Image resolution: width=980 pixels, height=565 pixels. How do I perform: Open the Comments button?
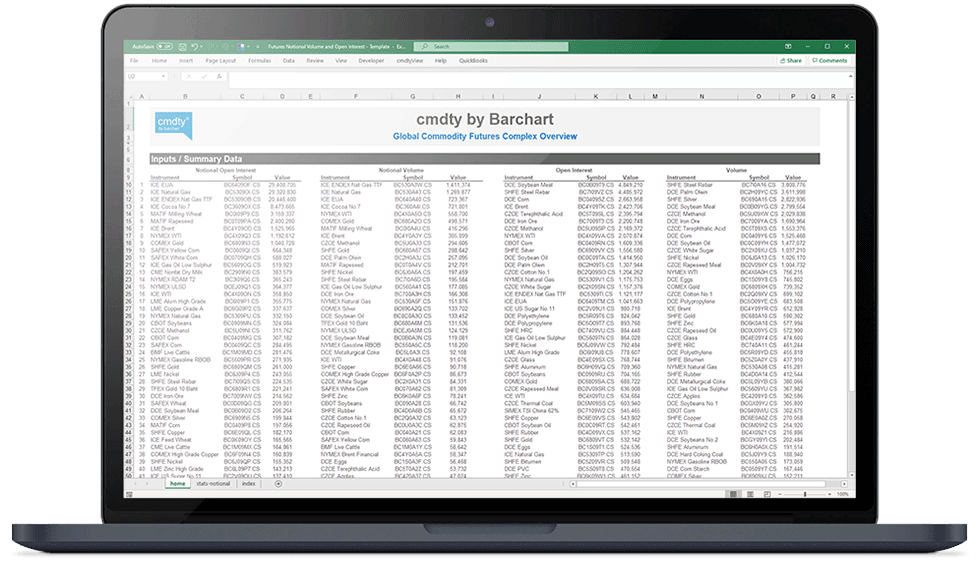pos(830,60)
